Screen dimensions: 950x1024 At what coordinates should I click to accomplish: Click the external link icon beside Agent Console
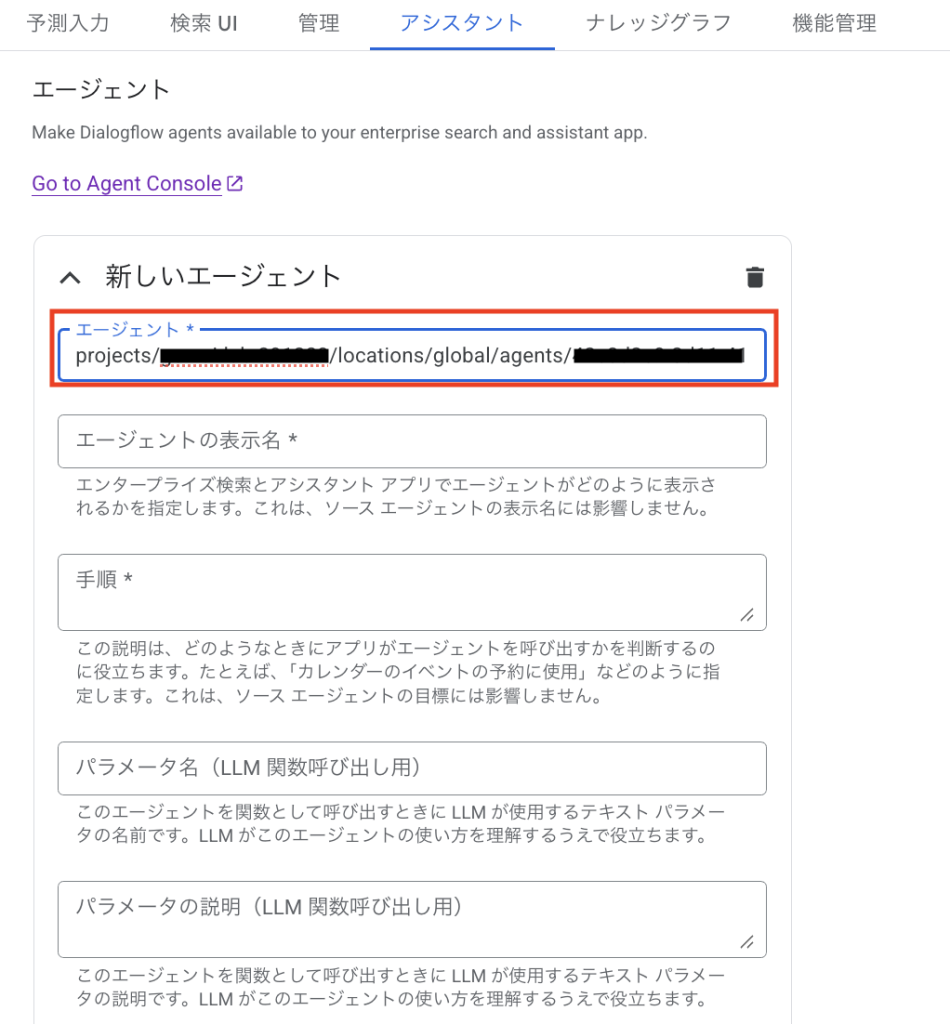(235, 183)
